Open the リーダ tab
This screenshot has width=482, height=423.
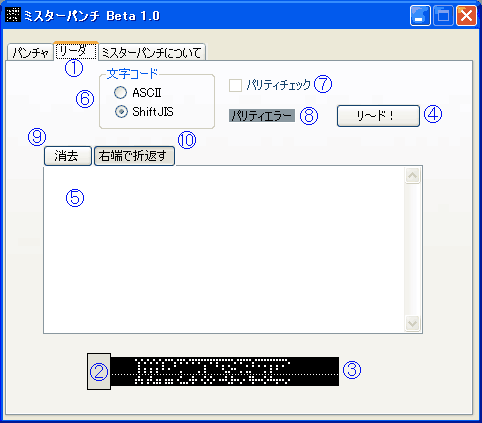pyautogui.click(x=76, y=51)
